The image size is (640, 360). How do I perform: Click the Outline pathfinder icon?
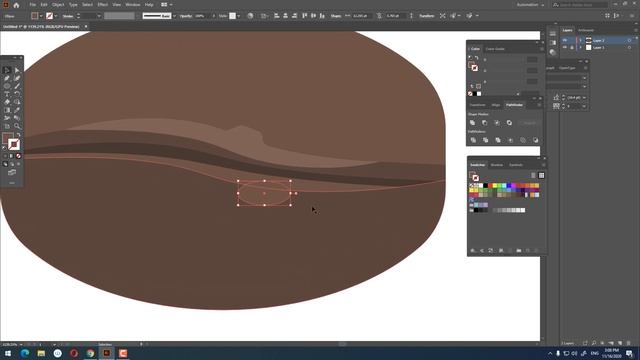(x=522, y=140)
